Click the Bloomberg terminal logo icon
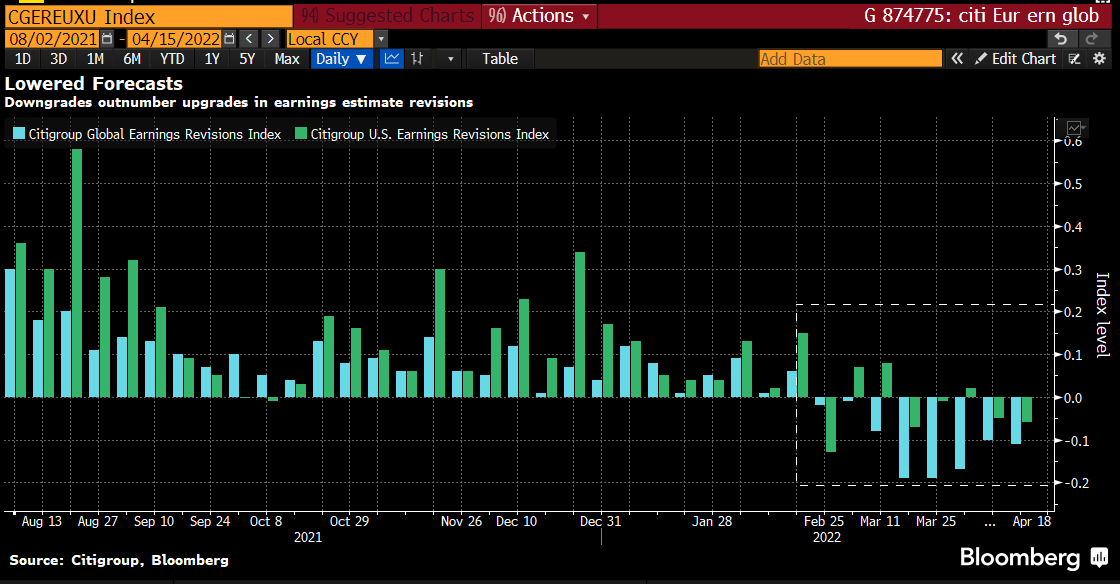The width and height of the screenshot is (1120, 584). point(1099,557)
